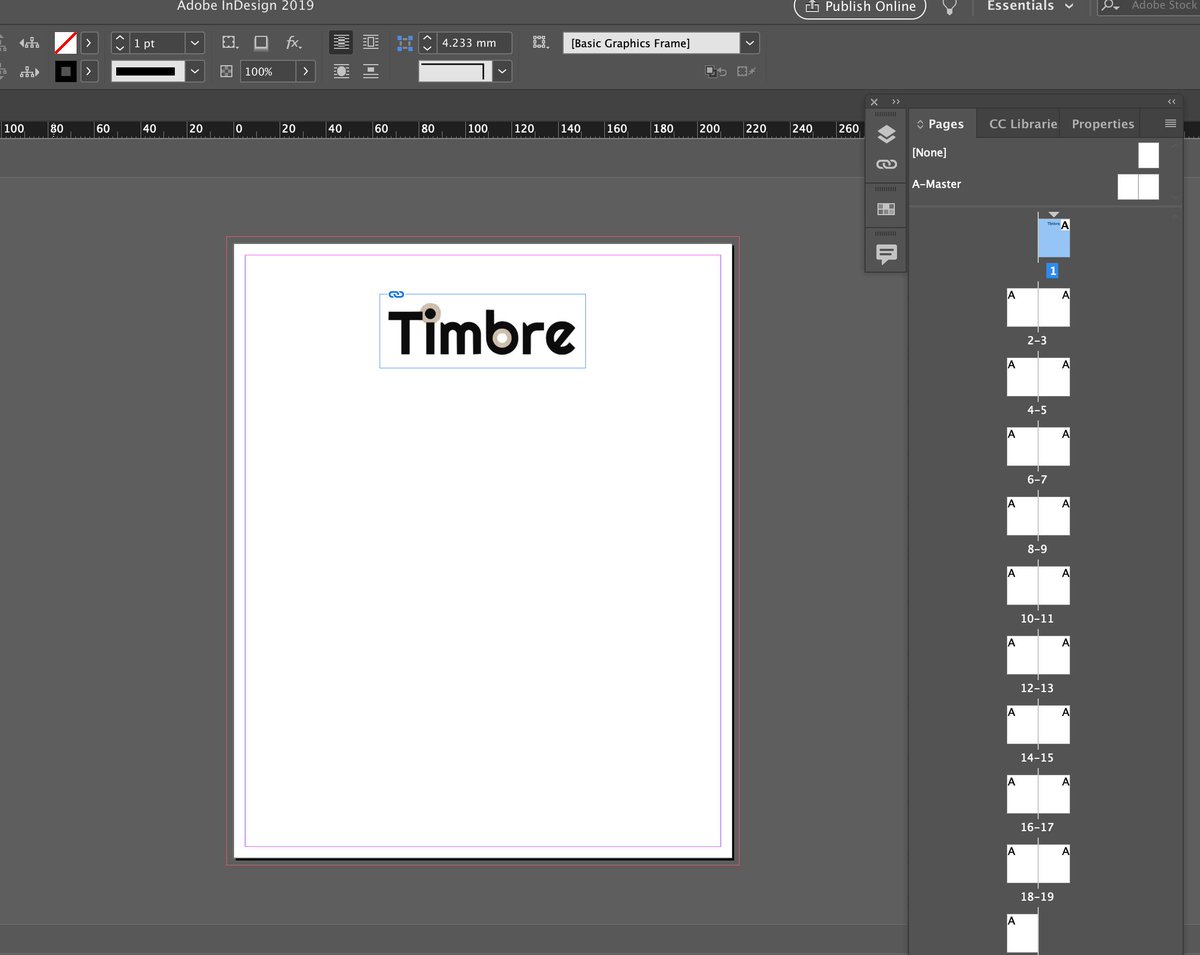Image resolution: width=1200 pixels, height=955 pixels.
Task: Open the fx effects menu icon
Action: [293, 43]
